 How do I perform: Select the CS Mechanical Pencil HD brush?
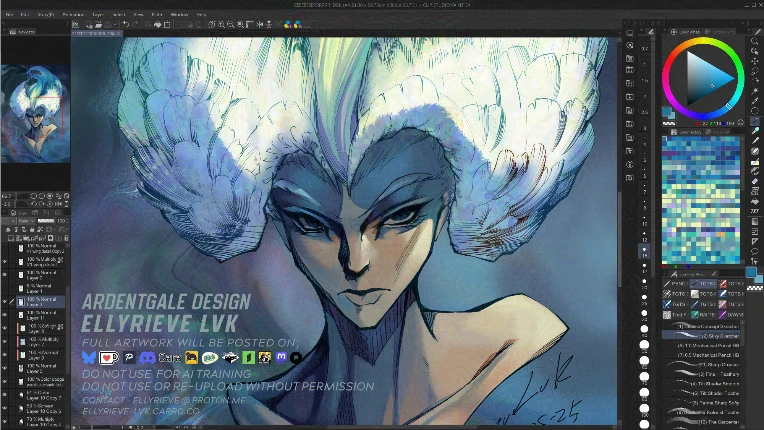[701, 355]
